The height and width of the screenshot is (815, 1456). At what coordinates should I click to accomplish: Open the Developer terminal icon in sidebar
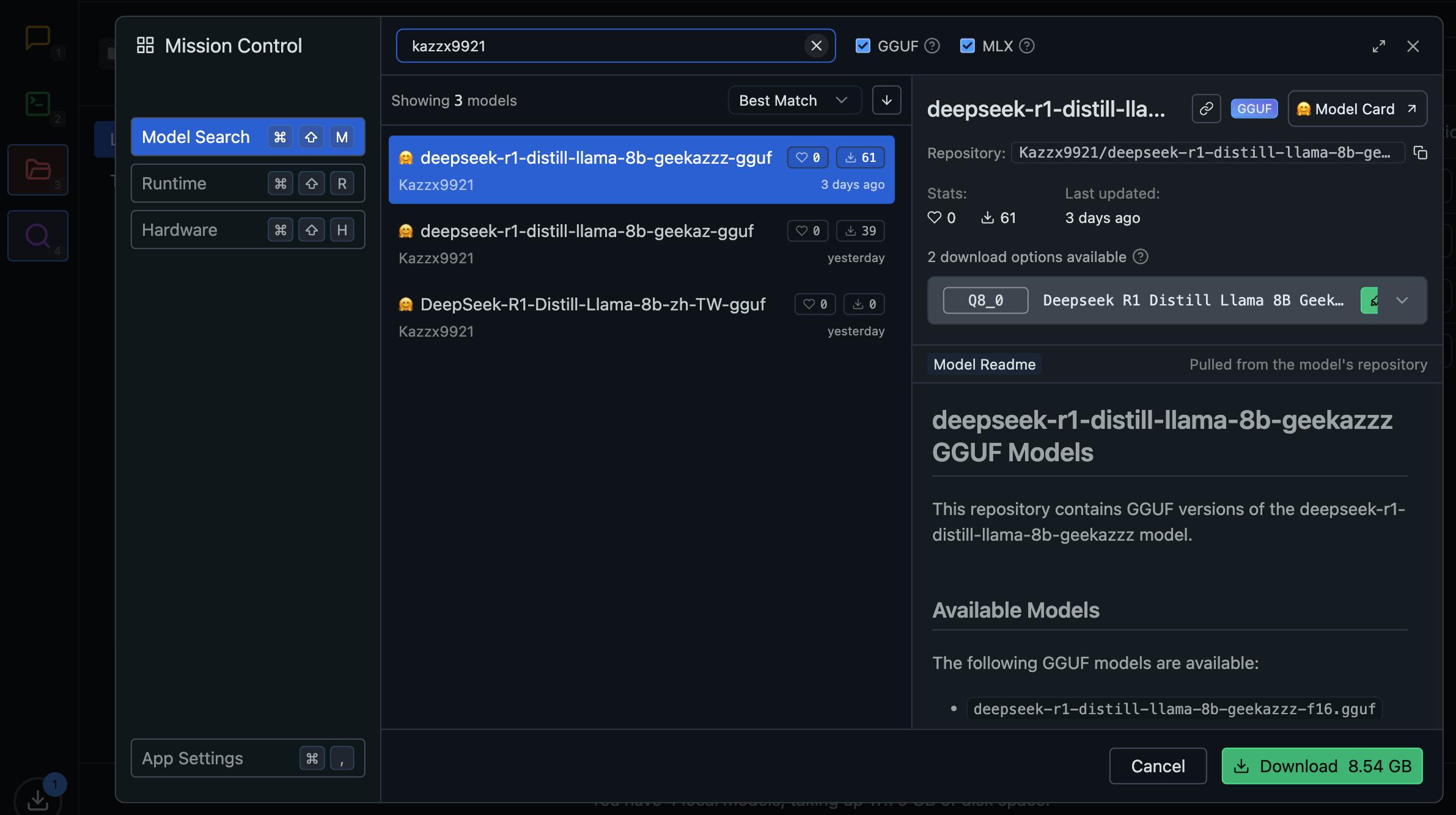pos(38,104)
